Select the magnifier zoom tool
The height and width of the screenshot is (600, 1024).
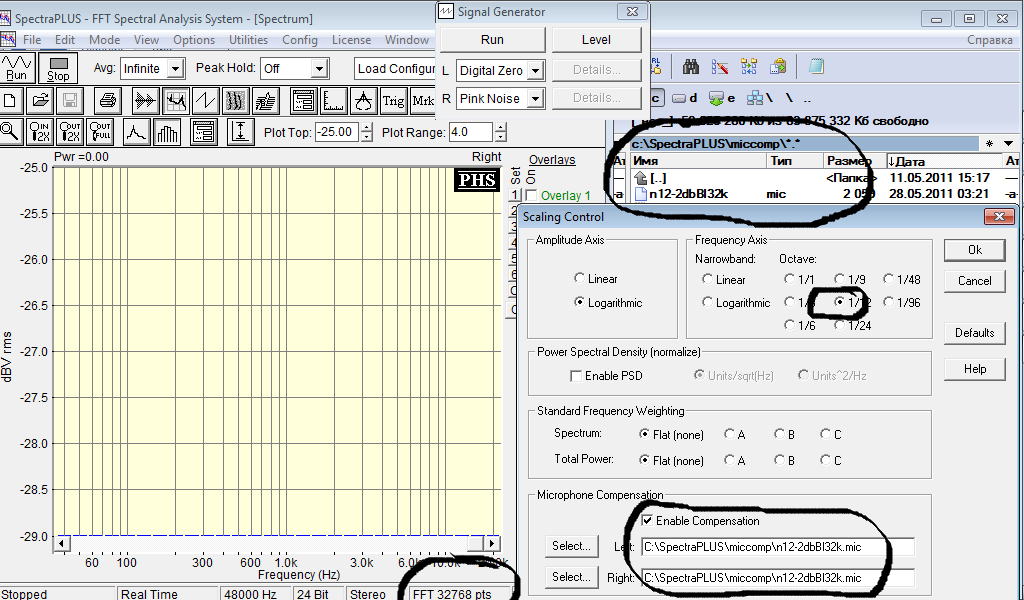[x=10, y=132]
